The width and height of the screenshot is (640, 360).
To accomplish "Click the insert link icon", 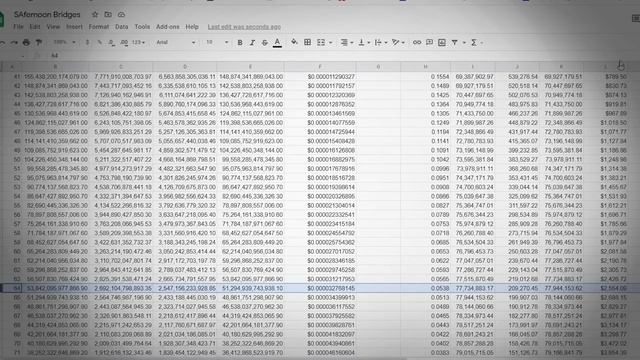I will (417, 42).
